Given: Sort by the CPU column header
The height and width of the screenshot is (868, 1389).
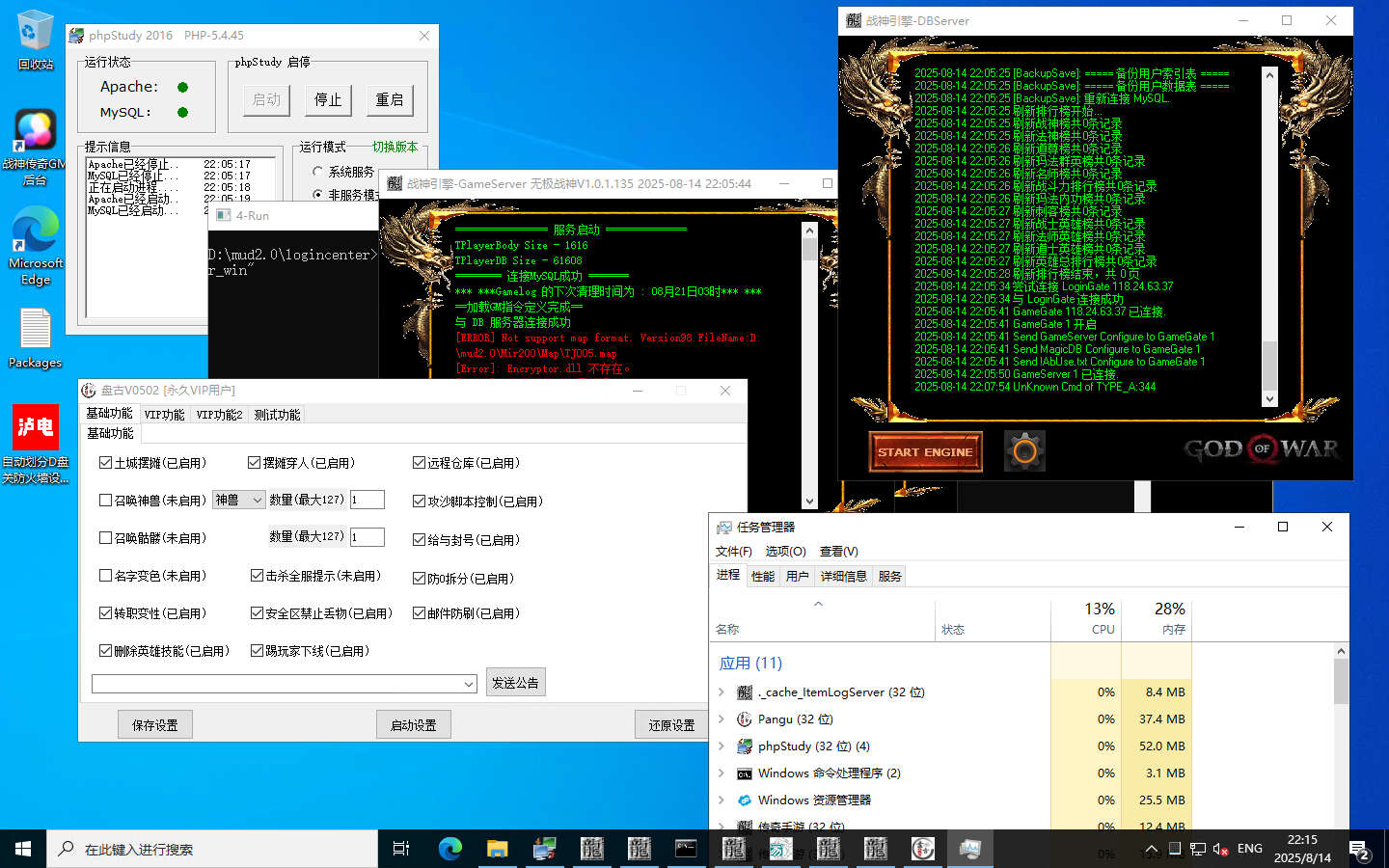Looking at the screenshot, I should 1086,617.
